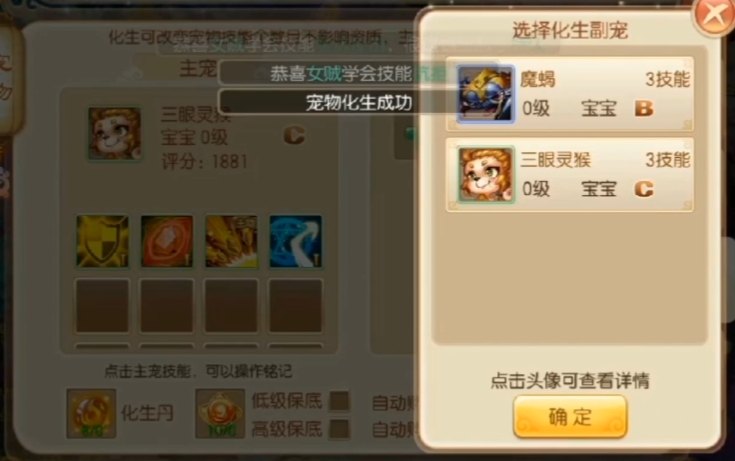Click the 魔蝎 pet avatar icon

(486, 94)
